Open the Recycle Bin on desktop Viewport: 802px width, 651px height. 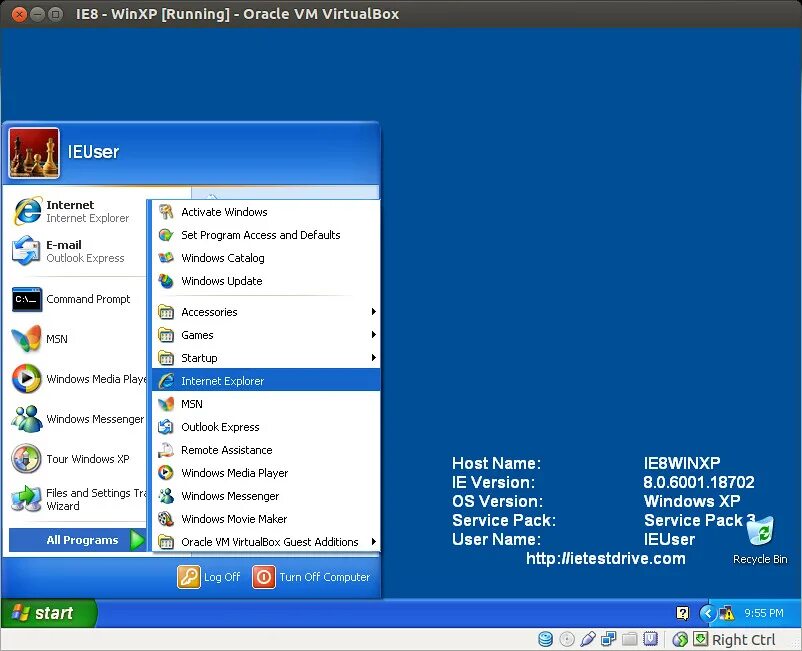click(760, 540)
